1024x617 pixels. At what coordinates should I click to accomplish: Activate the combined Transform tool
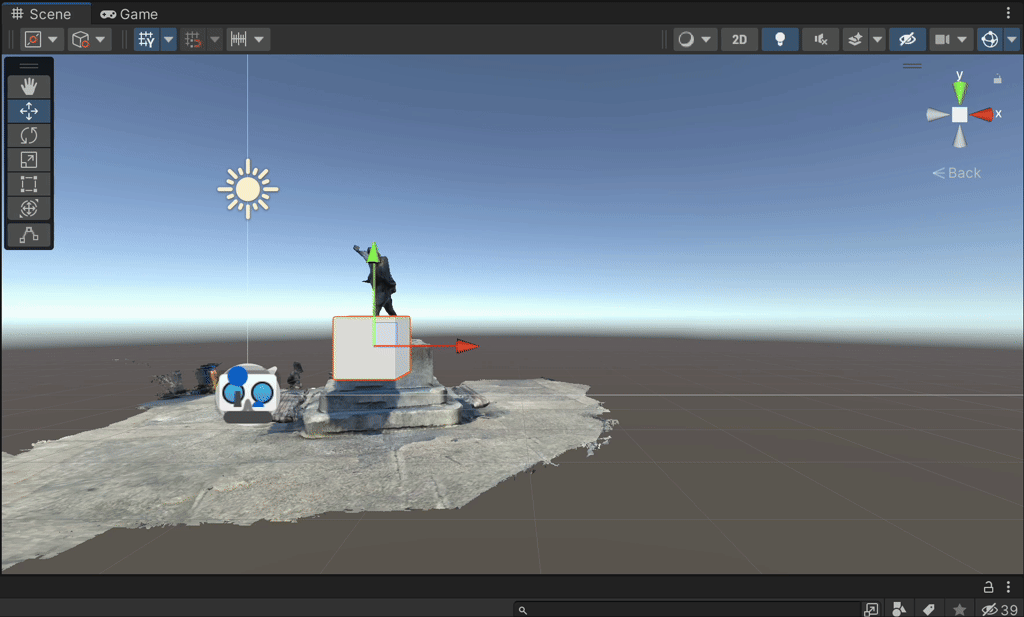28,208
